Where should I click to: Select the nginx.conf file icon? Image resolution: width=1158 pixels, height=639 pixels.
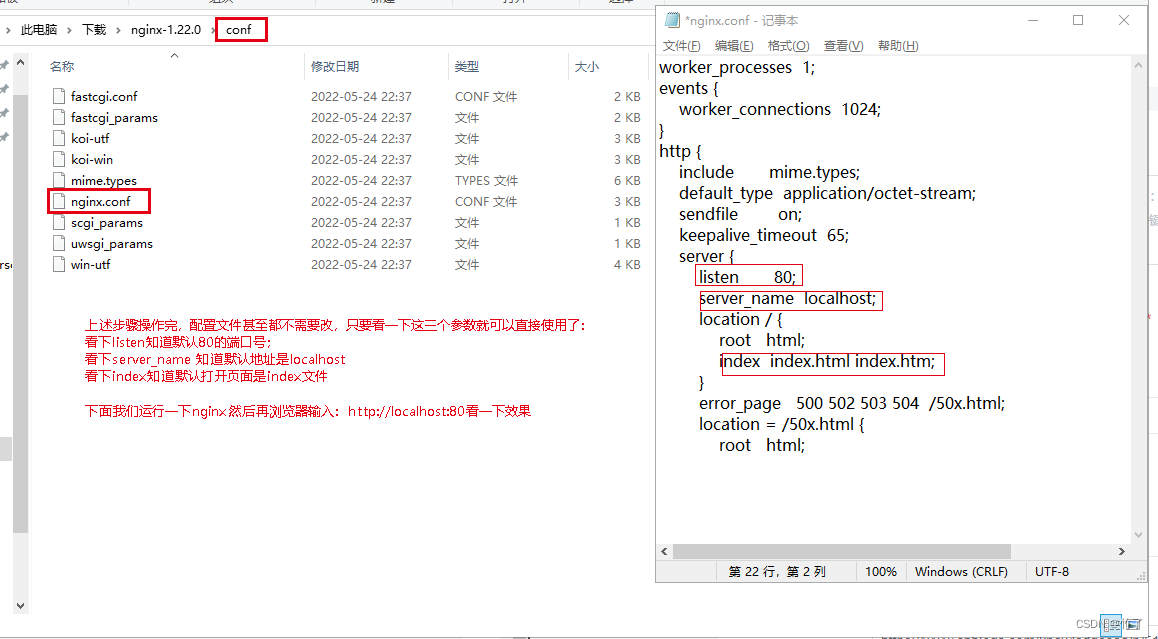pyautogui.click(x=59, y=201)
